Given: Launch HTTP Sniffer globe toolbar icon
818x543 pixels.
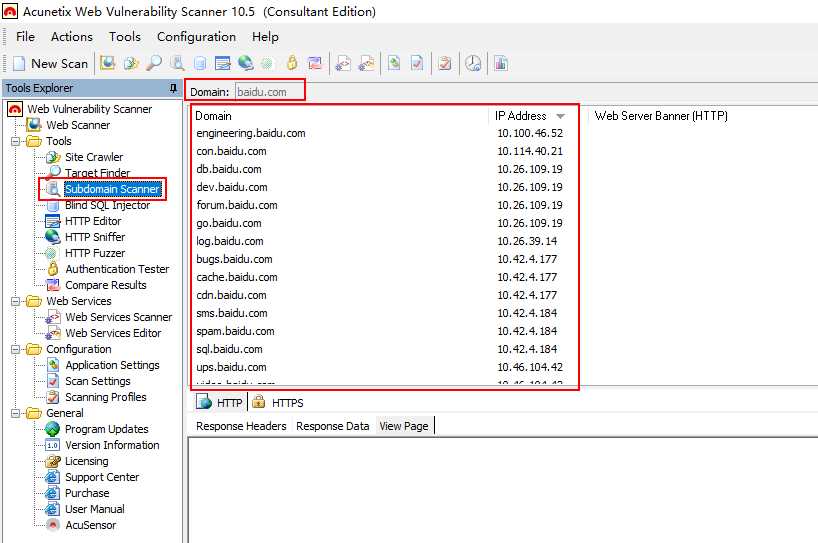Looking at the screenshot, I should click(x=245, y=63).
